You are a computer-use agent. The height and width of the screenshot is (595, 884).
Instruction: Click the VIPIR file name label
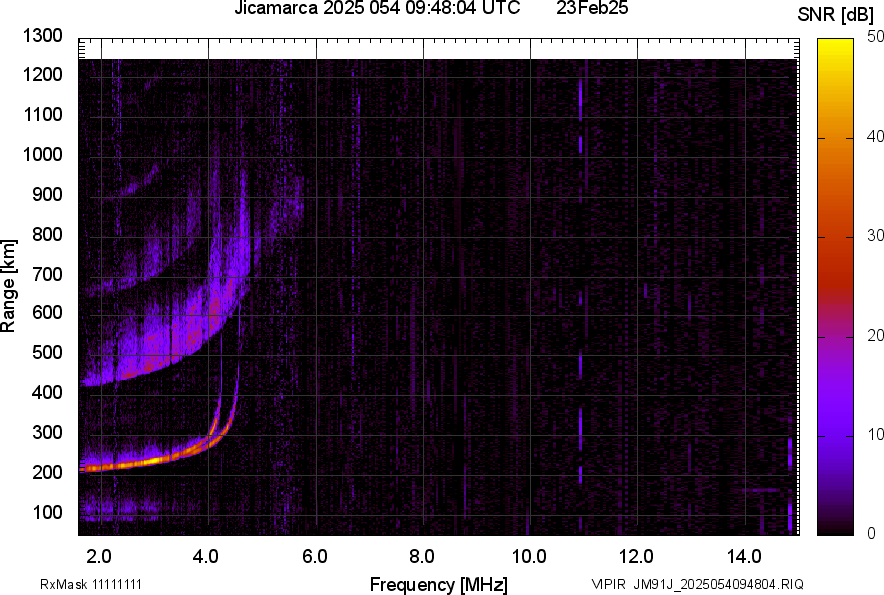tap(697, 584)
